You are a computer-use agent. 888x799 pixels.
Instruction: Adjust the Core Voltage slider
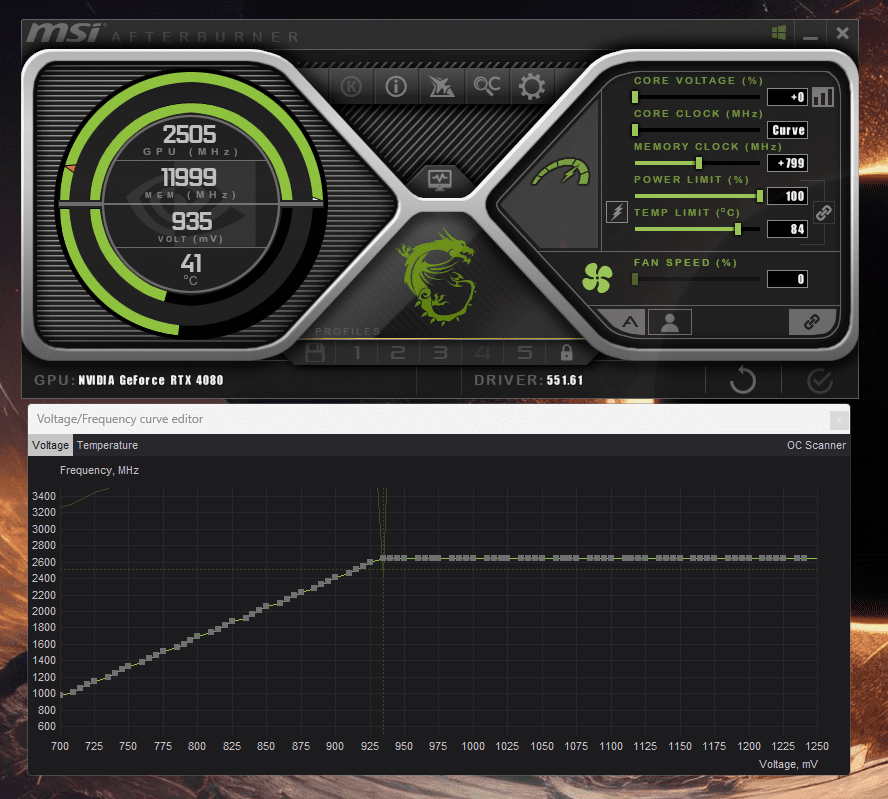635,97
